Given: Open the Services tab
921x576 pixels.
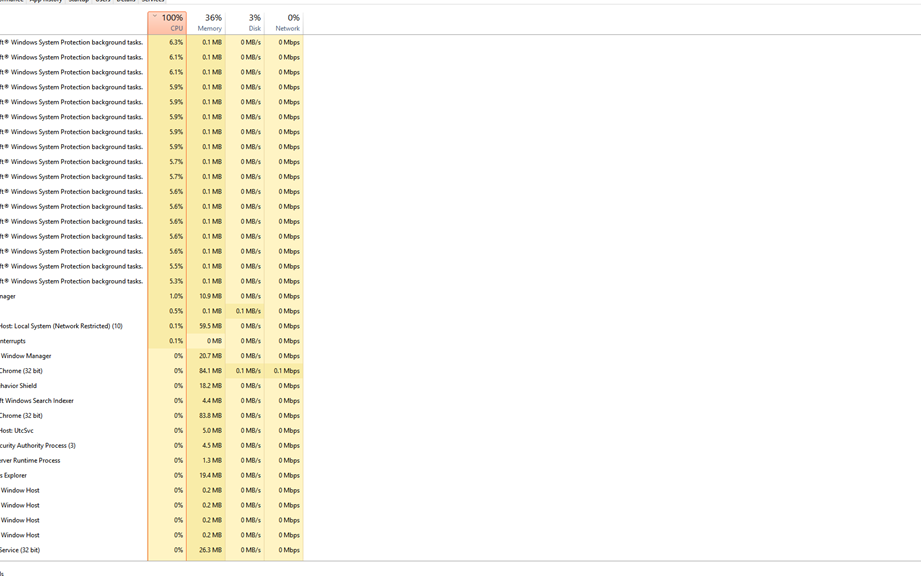Looking at the screenshot, I should tap(153, 2).
